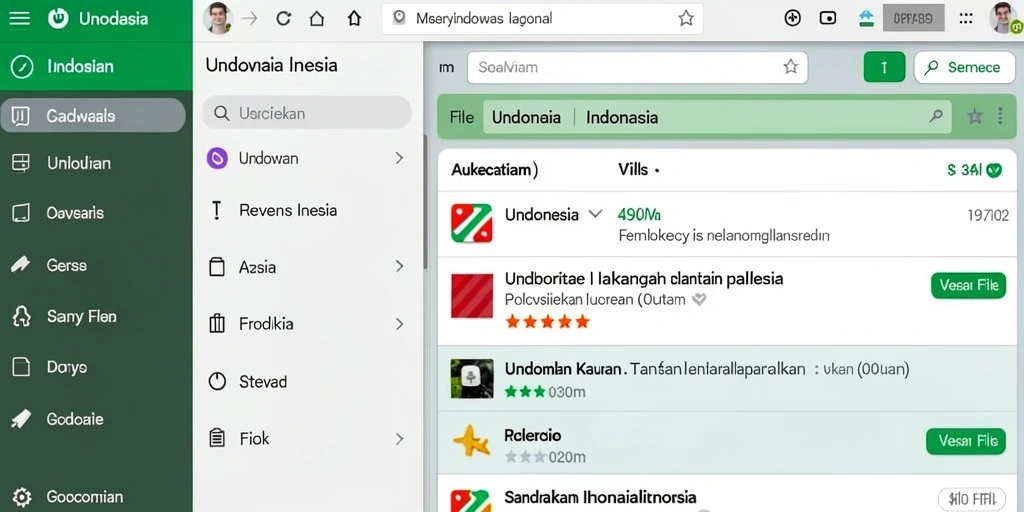The image size is (1024, 512).
Task: Switch to the Indonasia tab
Action: click(x=622, y=118)
